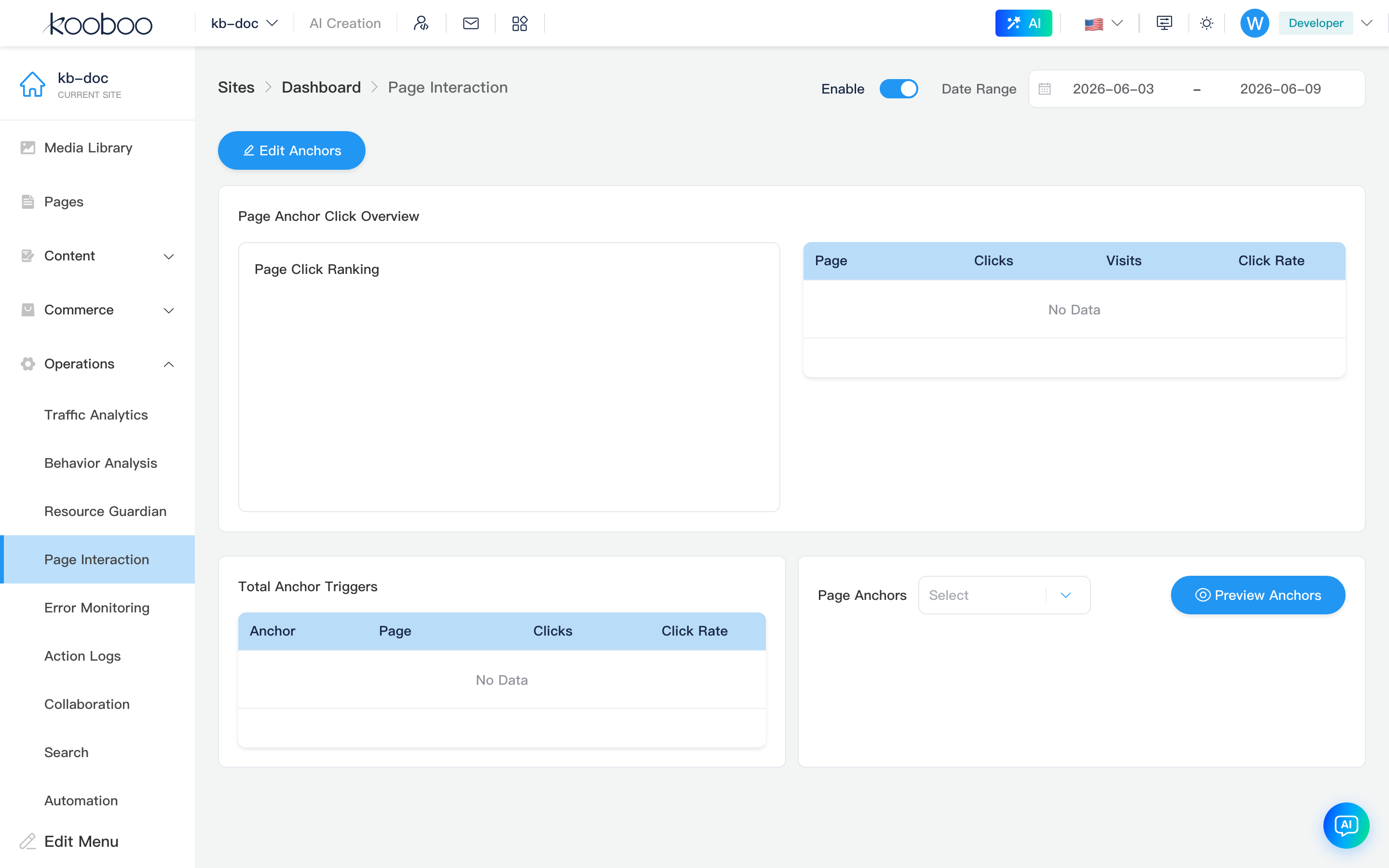Click the Pages document icon
Image resolution: width=1389 pixels, height=868 pixels.
(27, 202)
